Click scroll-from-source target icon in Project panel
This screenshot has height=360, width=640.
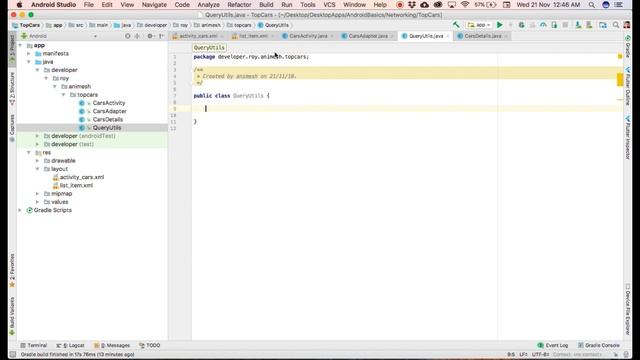tap(127, 36)
